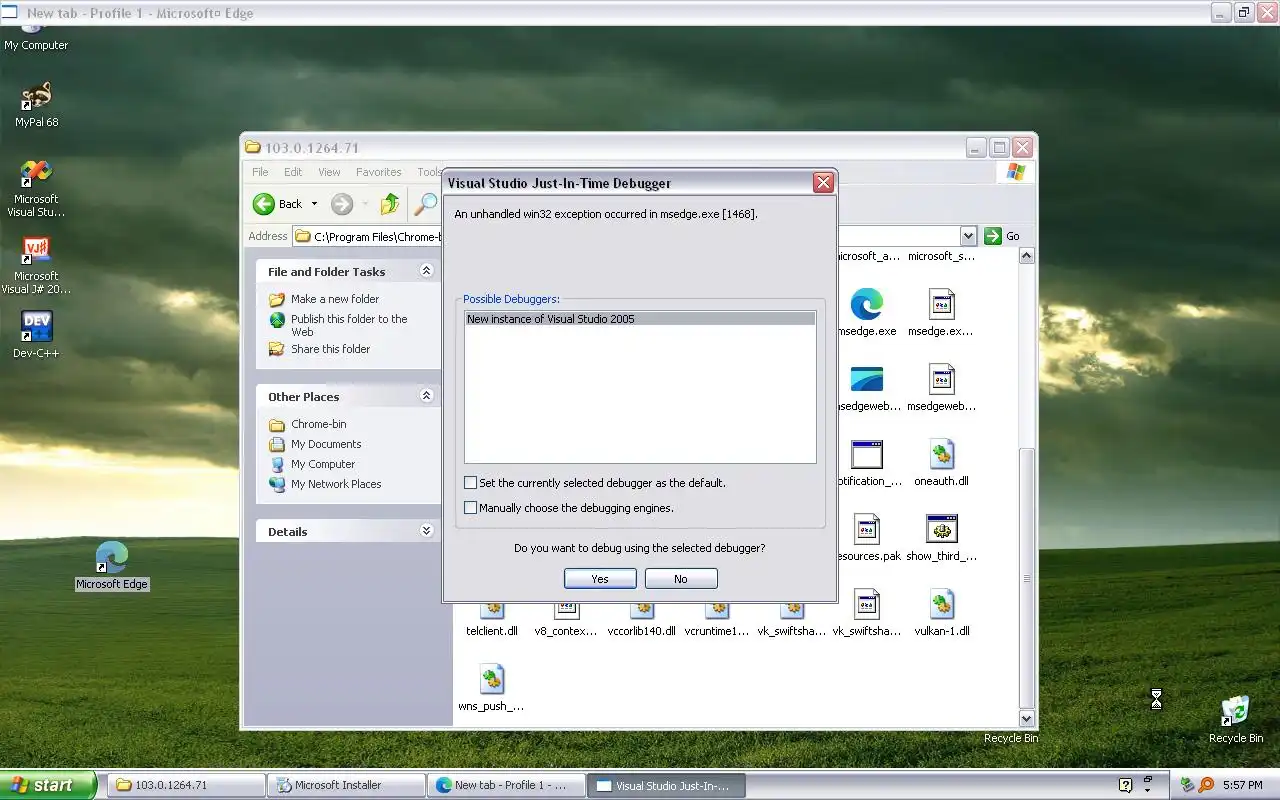The image size is (1280, 800).
Task: Click the Up folder icon
Action: 390,204
